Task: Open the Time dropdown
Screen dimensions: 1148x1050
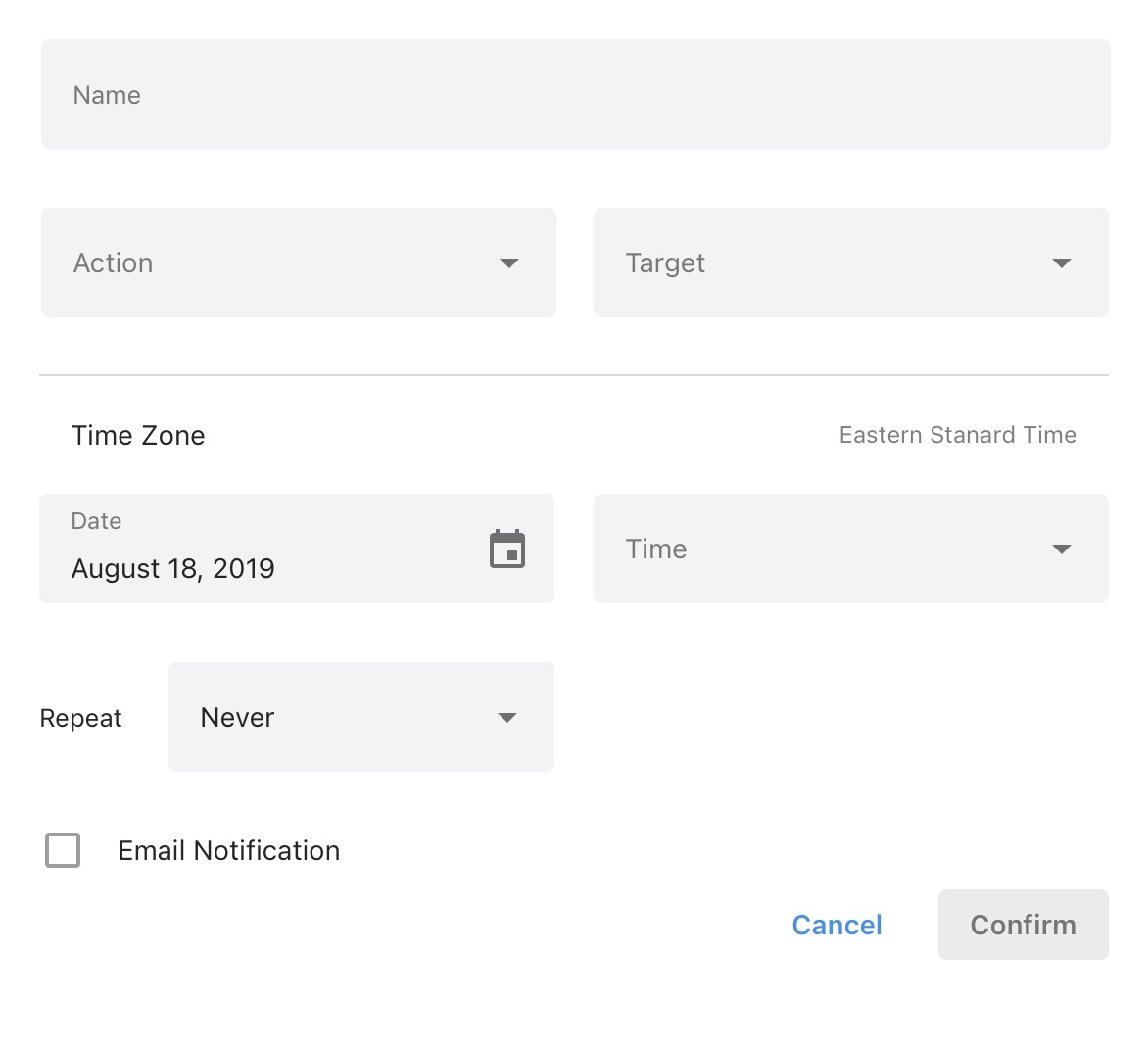Action: click(851, 549)
